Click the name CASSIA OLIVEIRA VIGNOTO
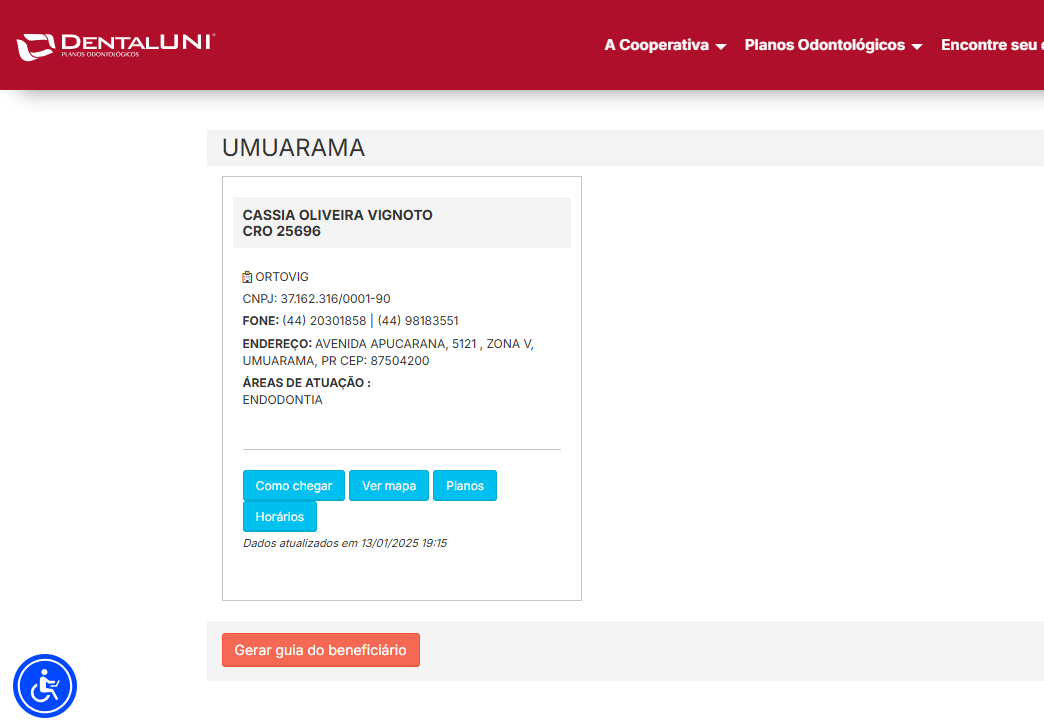This screenshot has height=720, width=1044. (338, 215)
